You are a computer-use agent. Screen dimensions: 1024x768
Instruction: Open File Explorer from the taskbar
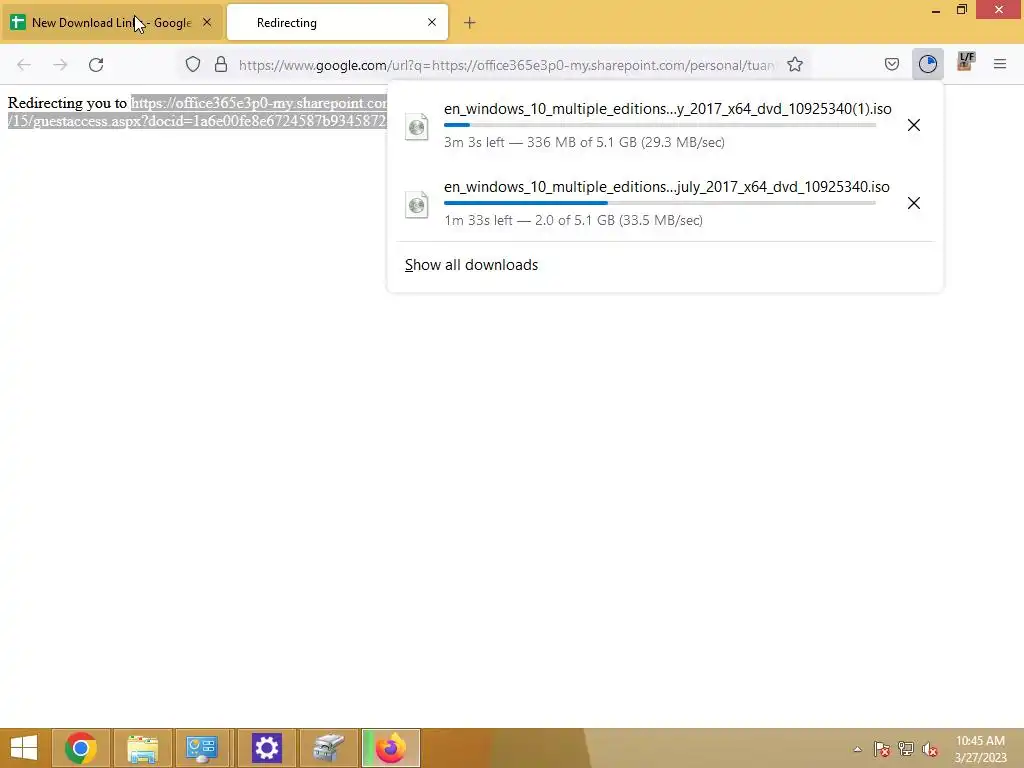(x=143, y=748)
